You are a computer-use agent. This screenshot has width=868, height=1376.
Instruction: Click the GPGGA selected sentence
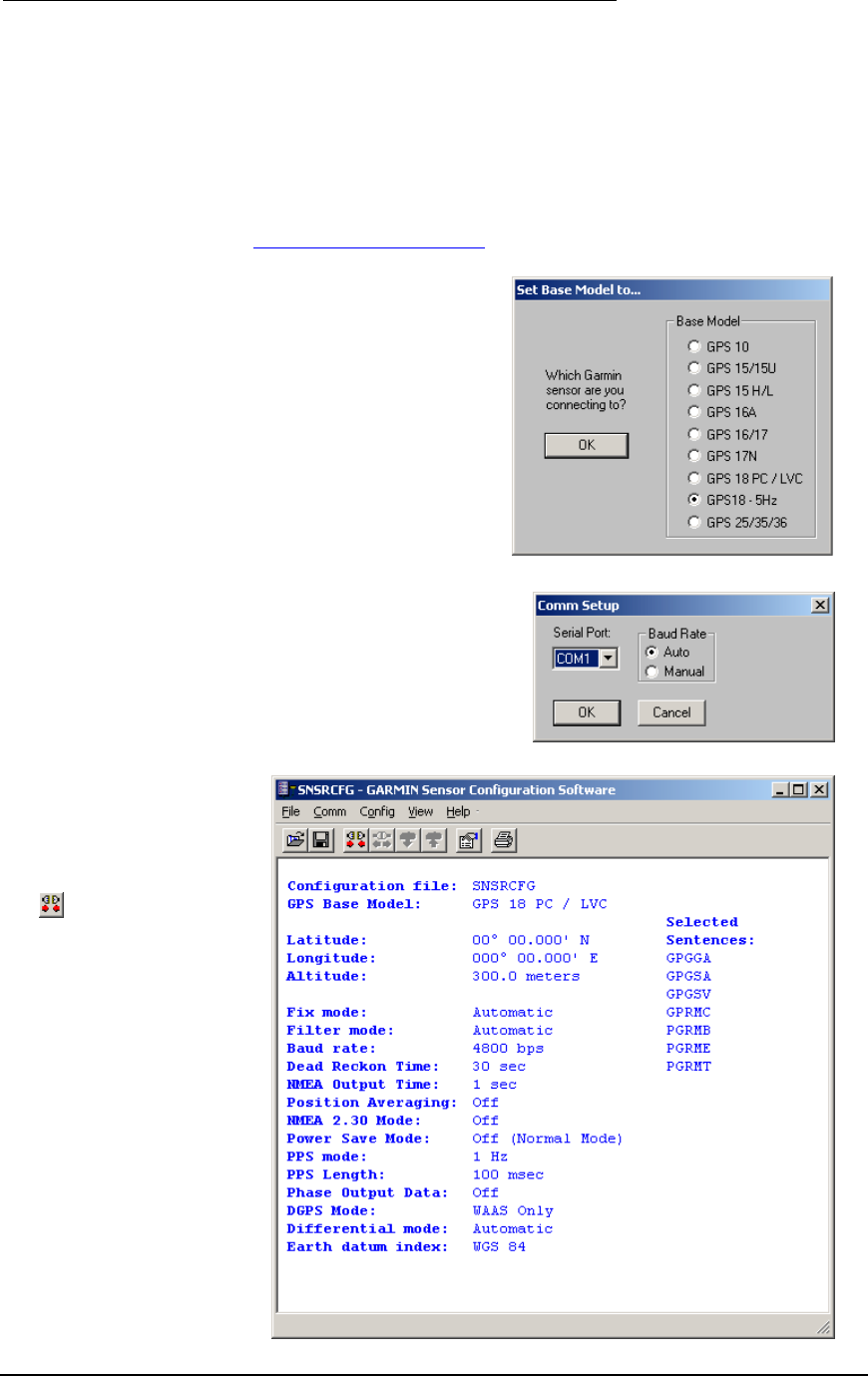tap(688, 958)
